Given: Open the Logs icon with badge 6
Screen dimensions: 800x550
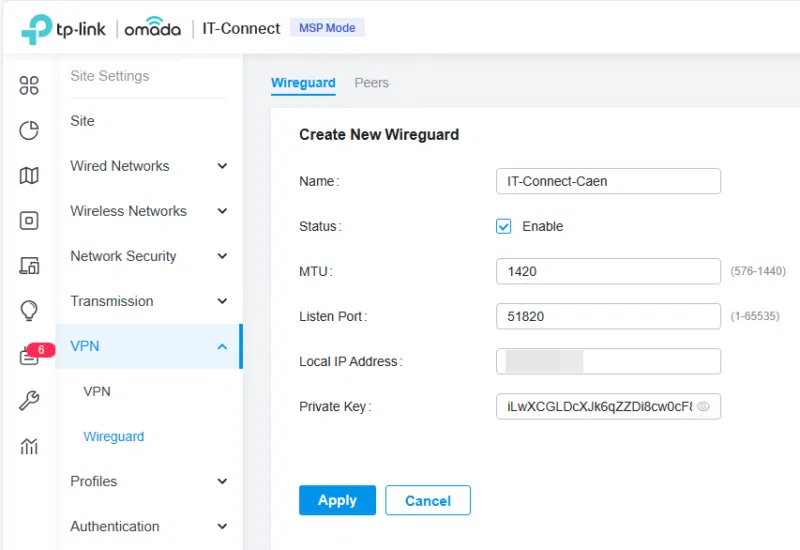Looking at the screenshot, I should [29, 356].
